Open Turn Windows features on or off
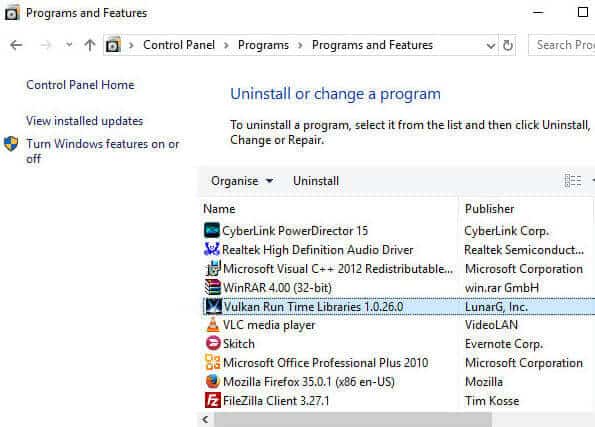 (x=102, y=151)
